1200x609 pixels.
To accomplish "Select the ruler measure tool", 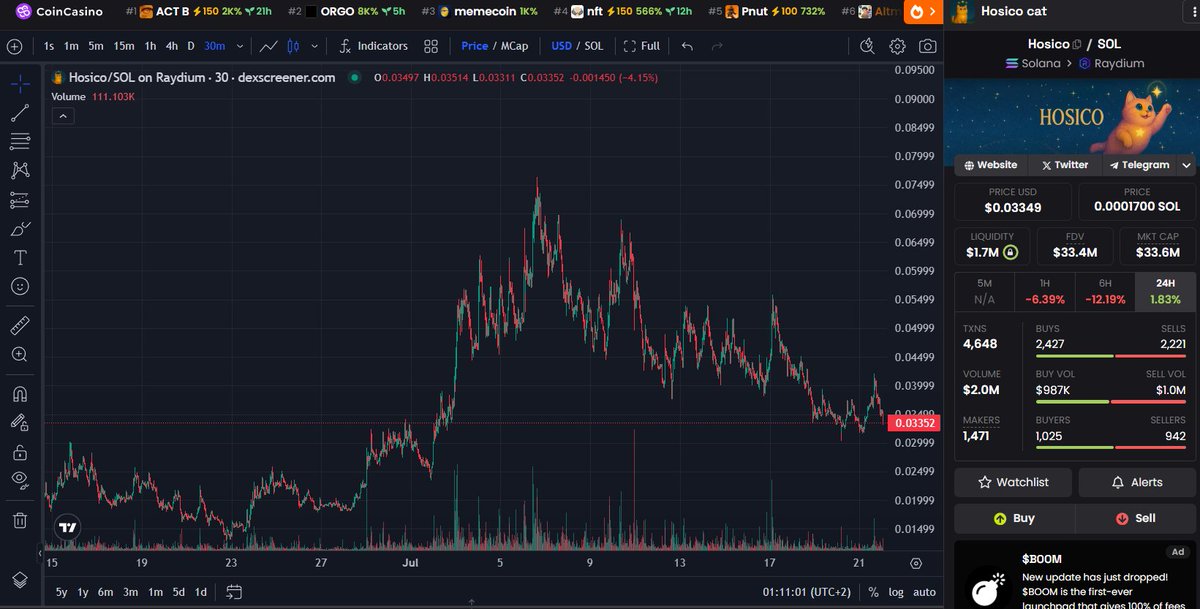I will 19,325.
